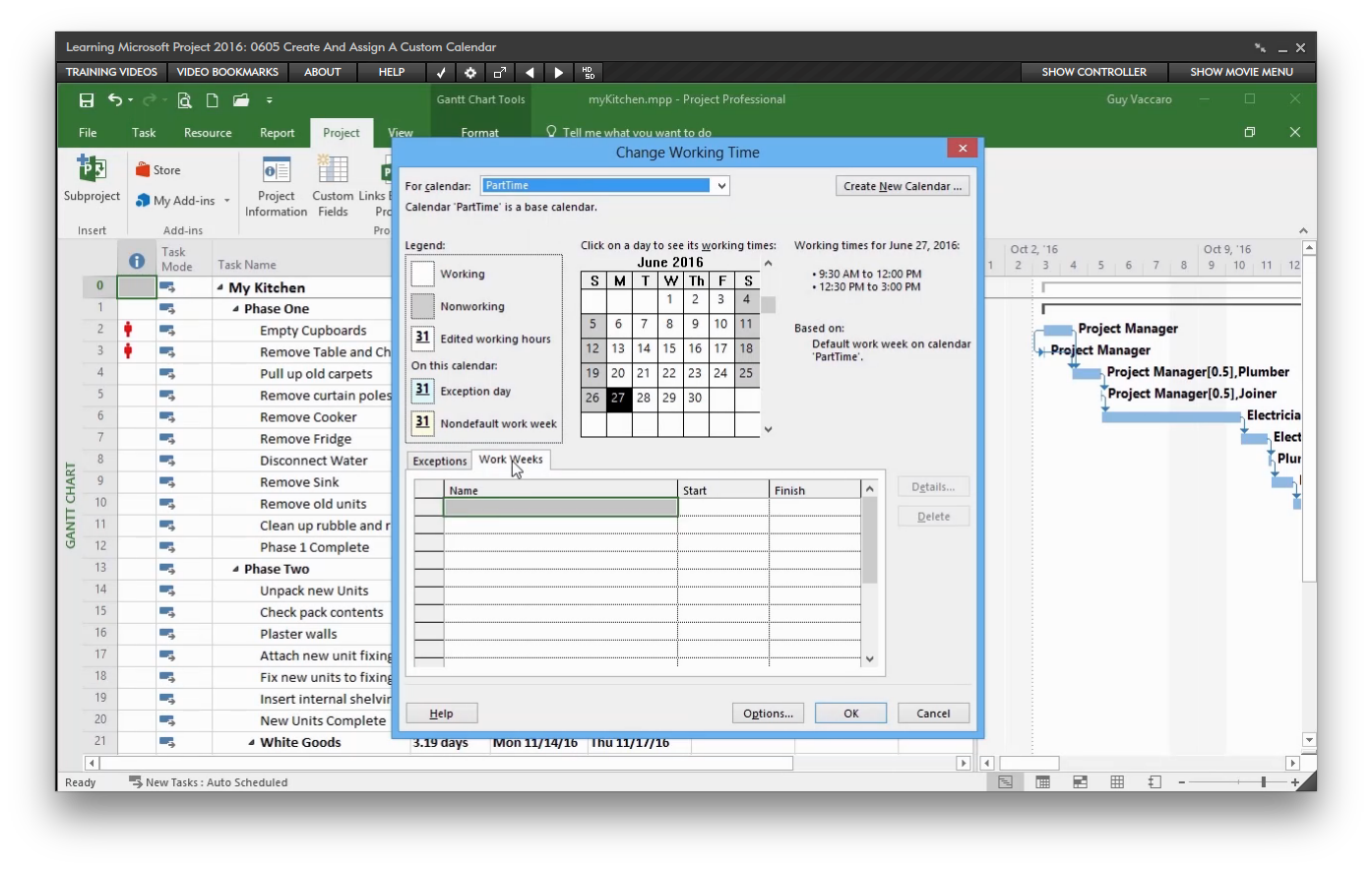Select Monday June 27 in the calendar
This screenshot has width=1372, height=870.
618,397
